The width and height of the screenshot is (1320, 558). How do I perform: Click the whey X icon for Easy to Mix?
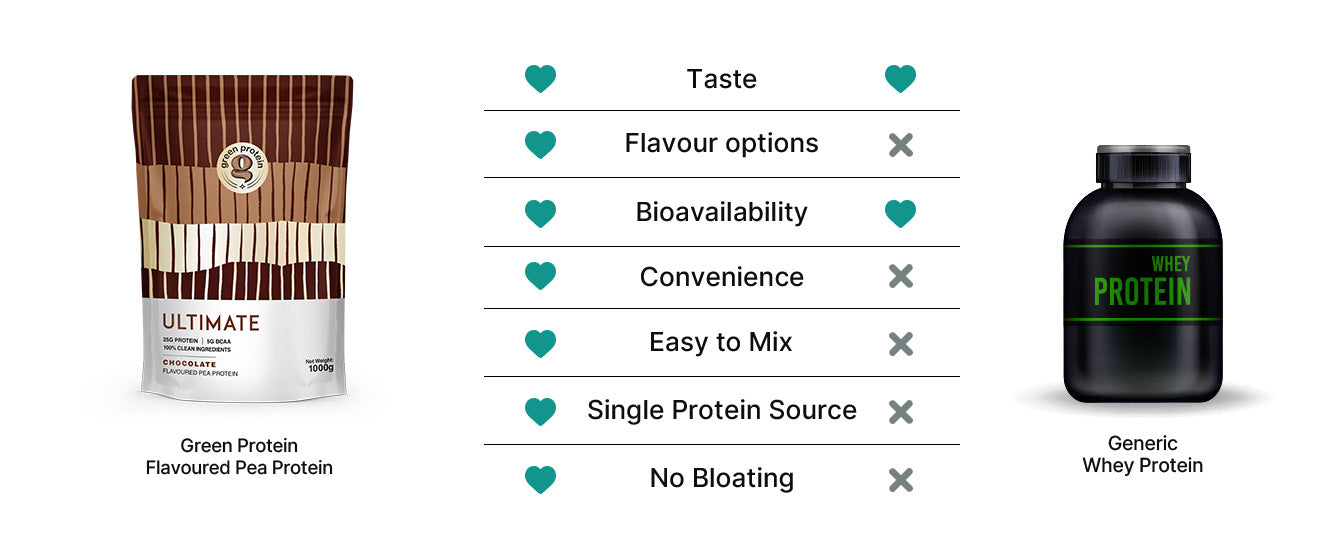900,344
